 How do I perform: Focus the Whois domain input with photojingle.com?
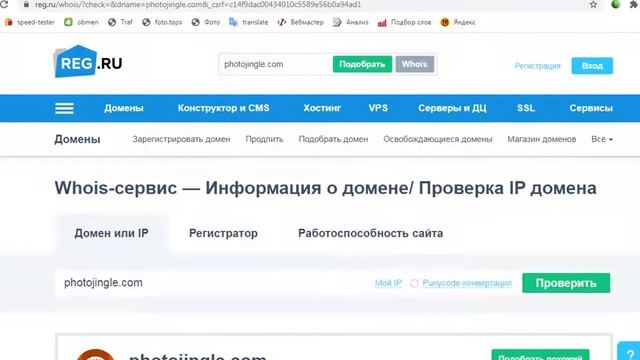[212, 283]
